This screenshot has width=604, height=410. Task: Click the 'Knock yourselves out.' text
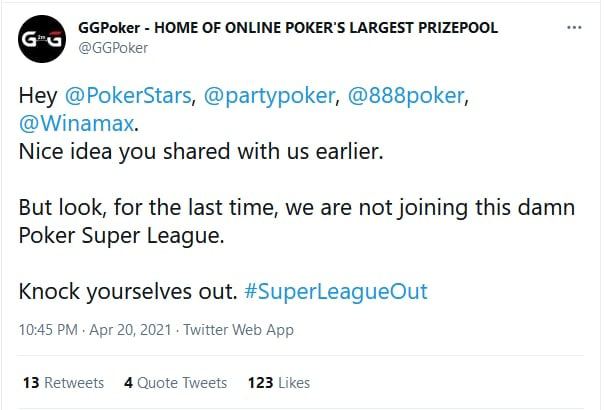click(125, 291)
